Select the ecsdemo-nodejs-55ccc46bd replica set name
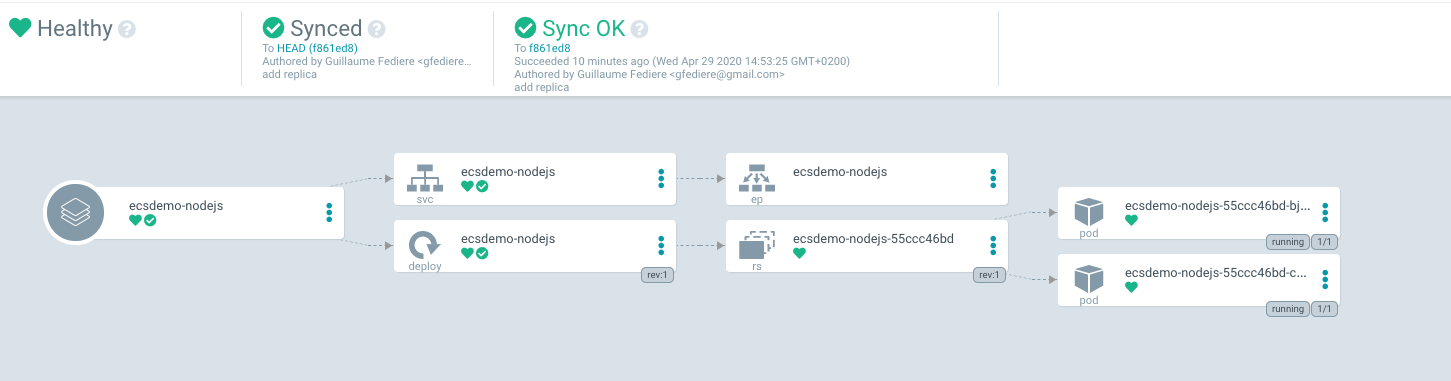The image size is (1451, 381). [x=873, y=239]
